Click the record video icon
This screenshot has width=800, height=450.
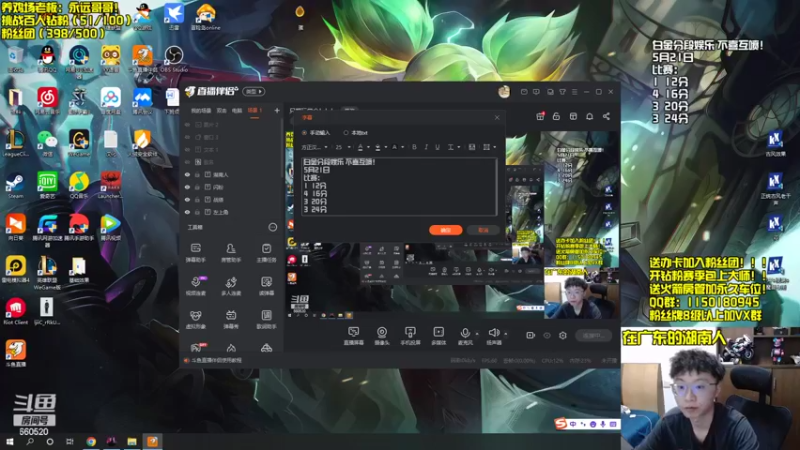[531, 335]
